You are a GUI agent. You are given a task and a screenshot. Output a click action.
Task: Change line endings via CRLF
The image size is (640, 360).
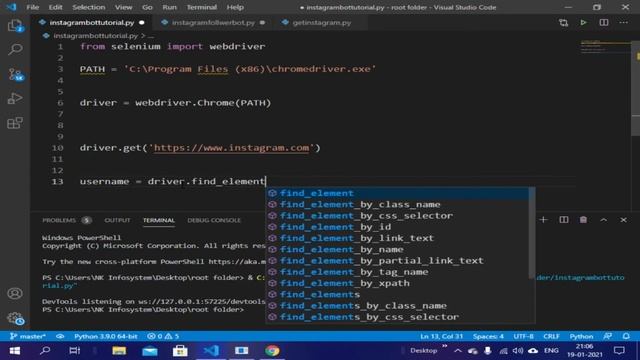click(551, 336)
